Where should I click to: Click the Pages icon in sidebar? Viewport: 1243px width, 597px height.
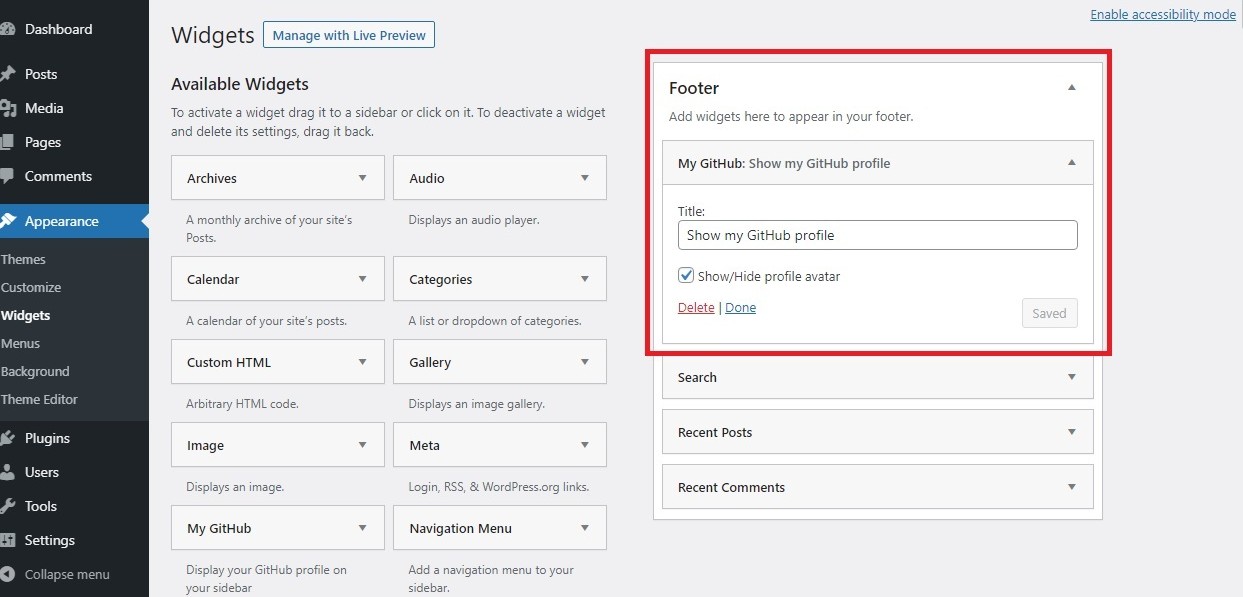[x=8, y=142]
